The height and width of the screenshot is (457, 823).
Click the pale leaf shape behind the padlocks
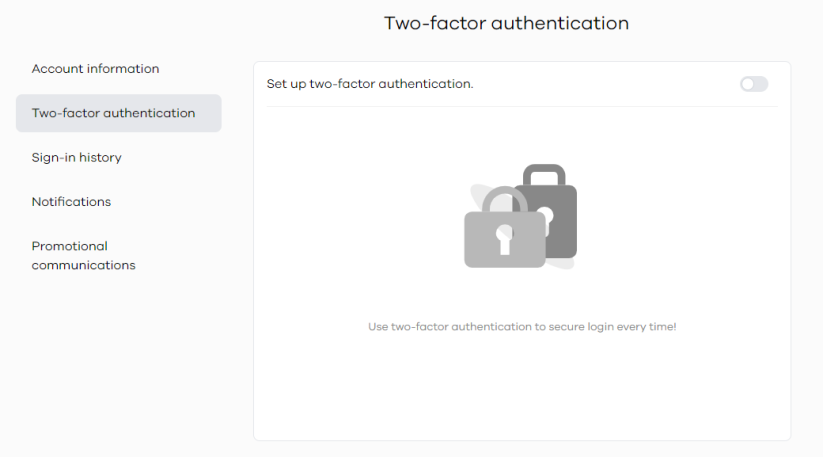pos(477,197)
